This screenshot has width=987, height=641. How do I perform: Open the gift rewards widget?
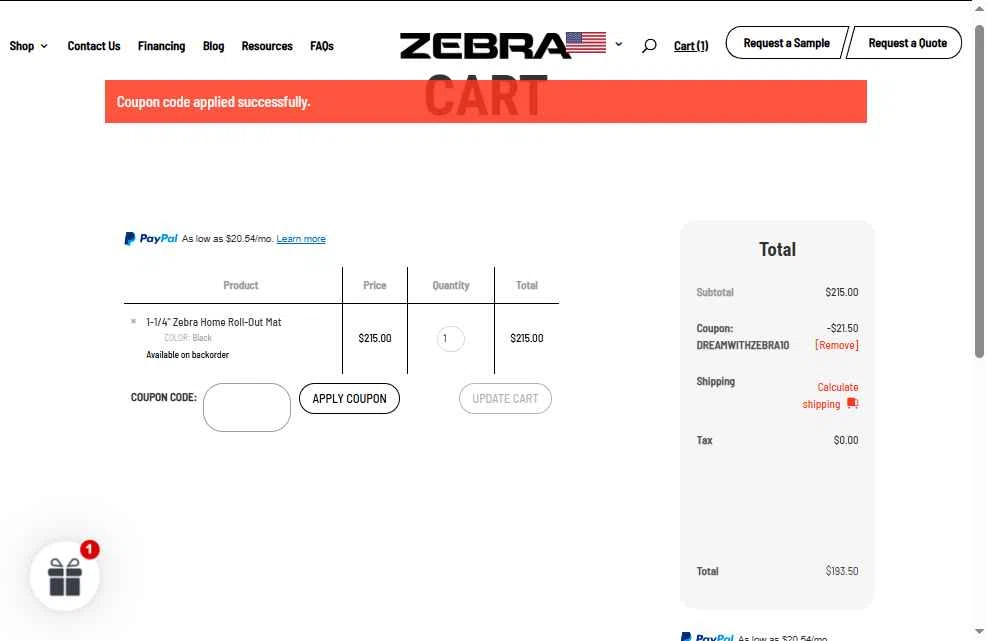point(65,576)
